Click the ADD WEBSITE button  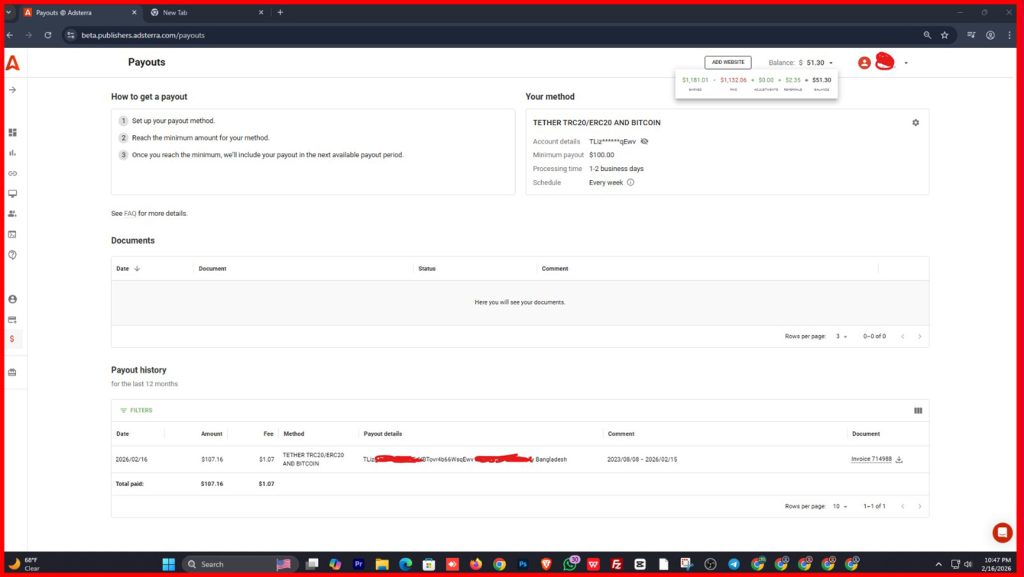[x=727, y=62]
